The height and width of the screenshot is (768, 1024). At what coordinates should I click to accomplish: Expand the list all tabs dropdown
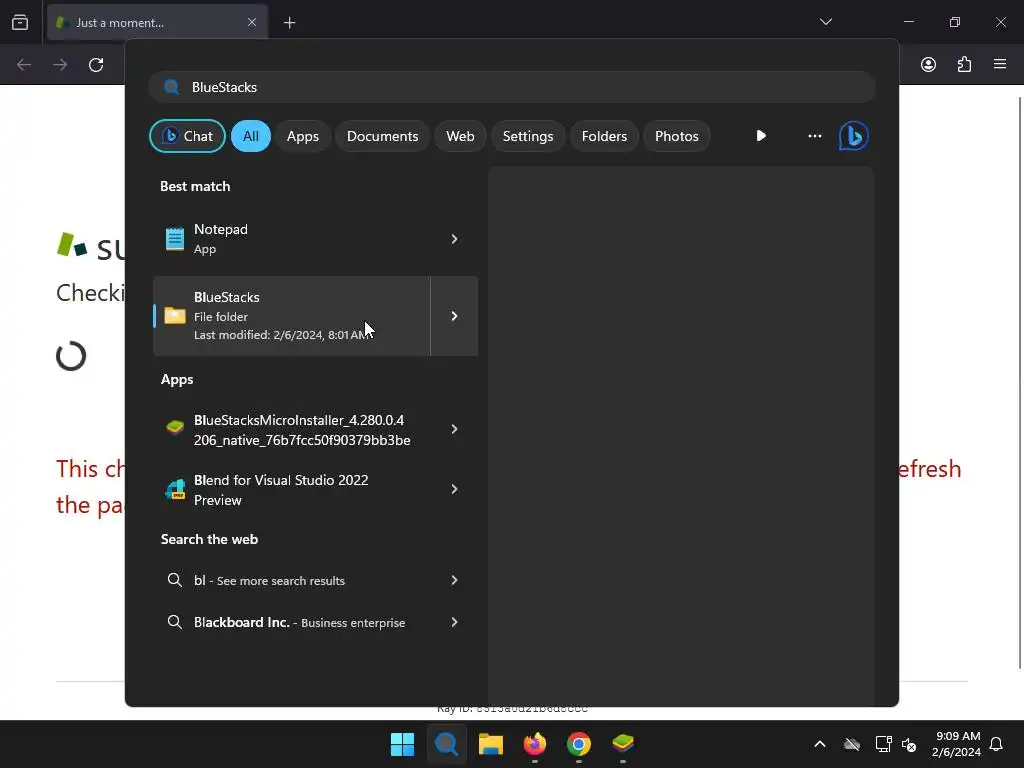pyautogui.click(x=825, y=22)
